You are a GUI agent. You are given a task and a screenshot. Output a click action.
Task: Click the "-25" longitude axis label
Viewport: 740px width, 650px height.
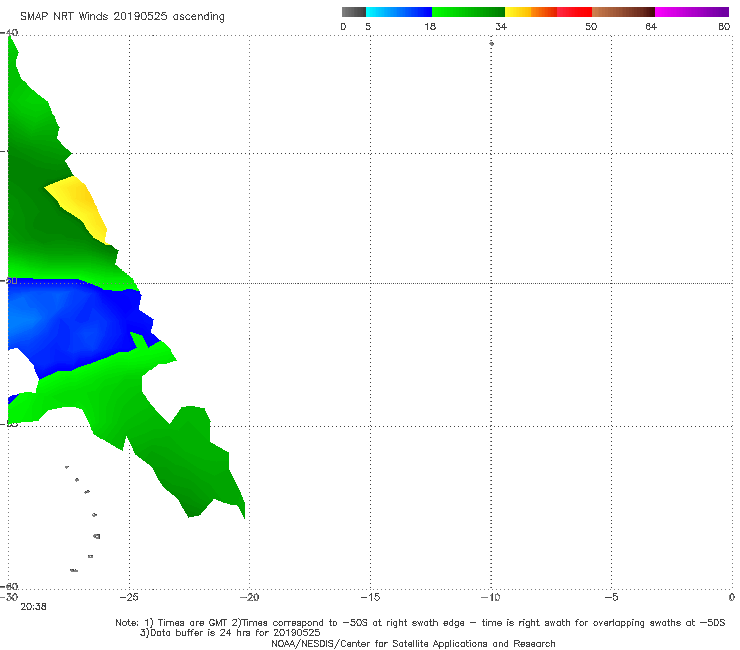tap(129, 597)
